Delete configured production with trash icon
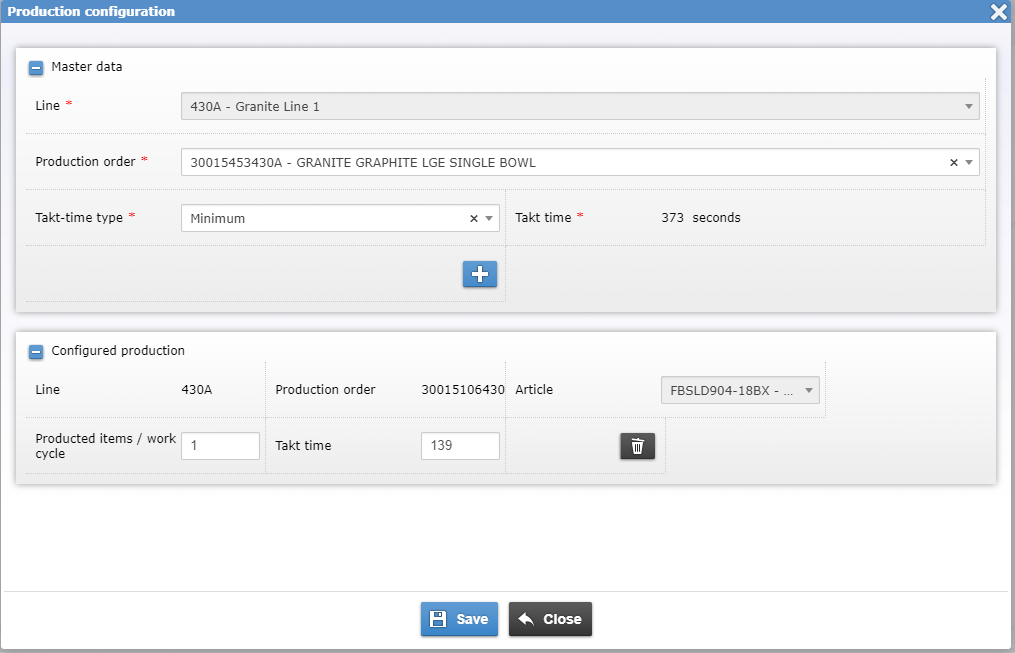Screen dimensions: 1015x653 [637, 446]
